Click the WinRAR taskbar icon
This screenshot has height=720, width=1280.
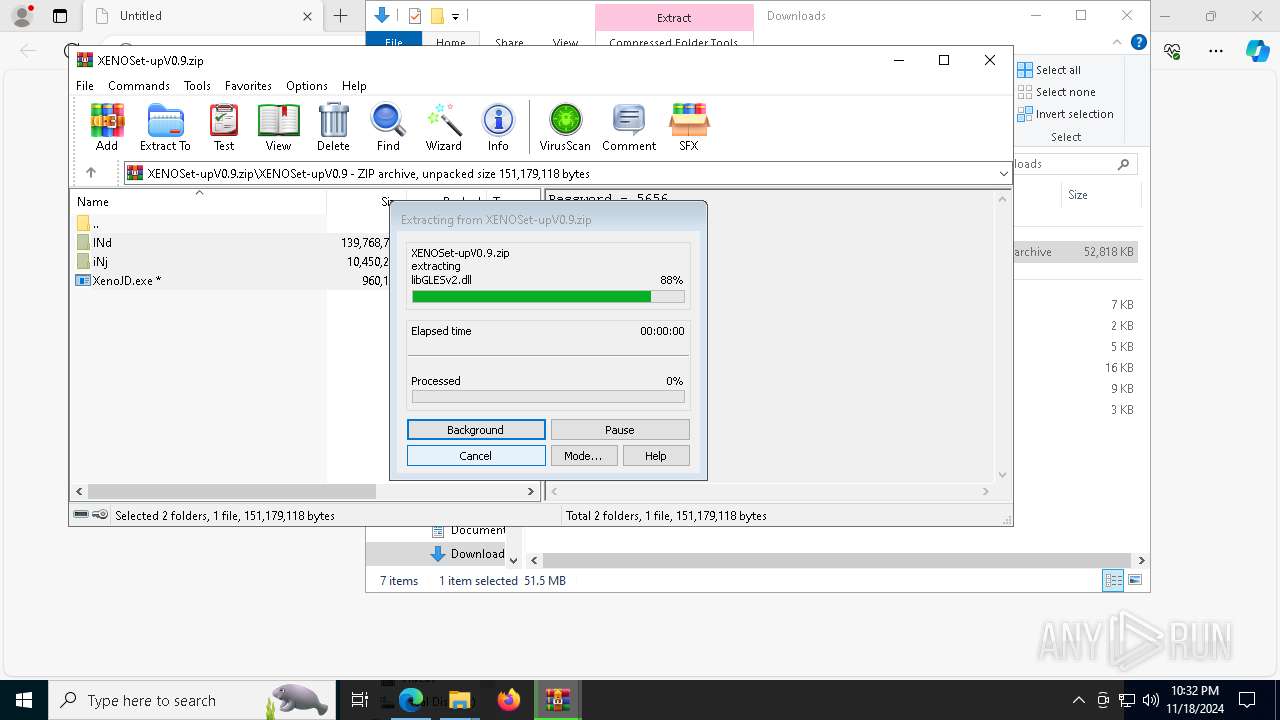pyautogui.click(x=557, y=700)
